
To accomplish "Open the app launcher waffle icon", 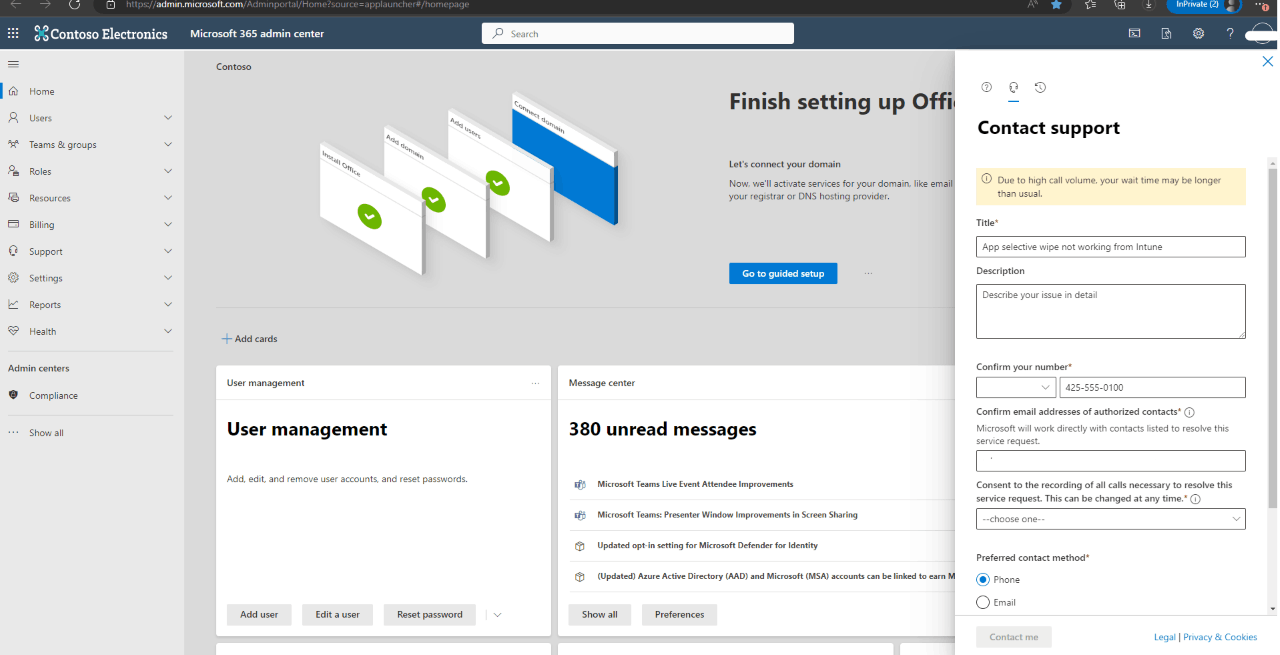I will click(13, 33).
